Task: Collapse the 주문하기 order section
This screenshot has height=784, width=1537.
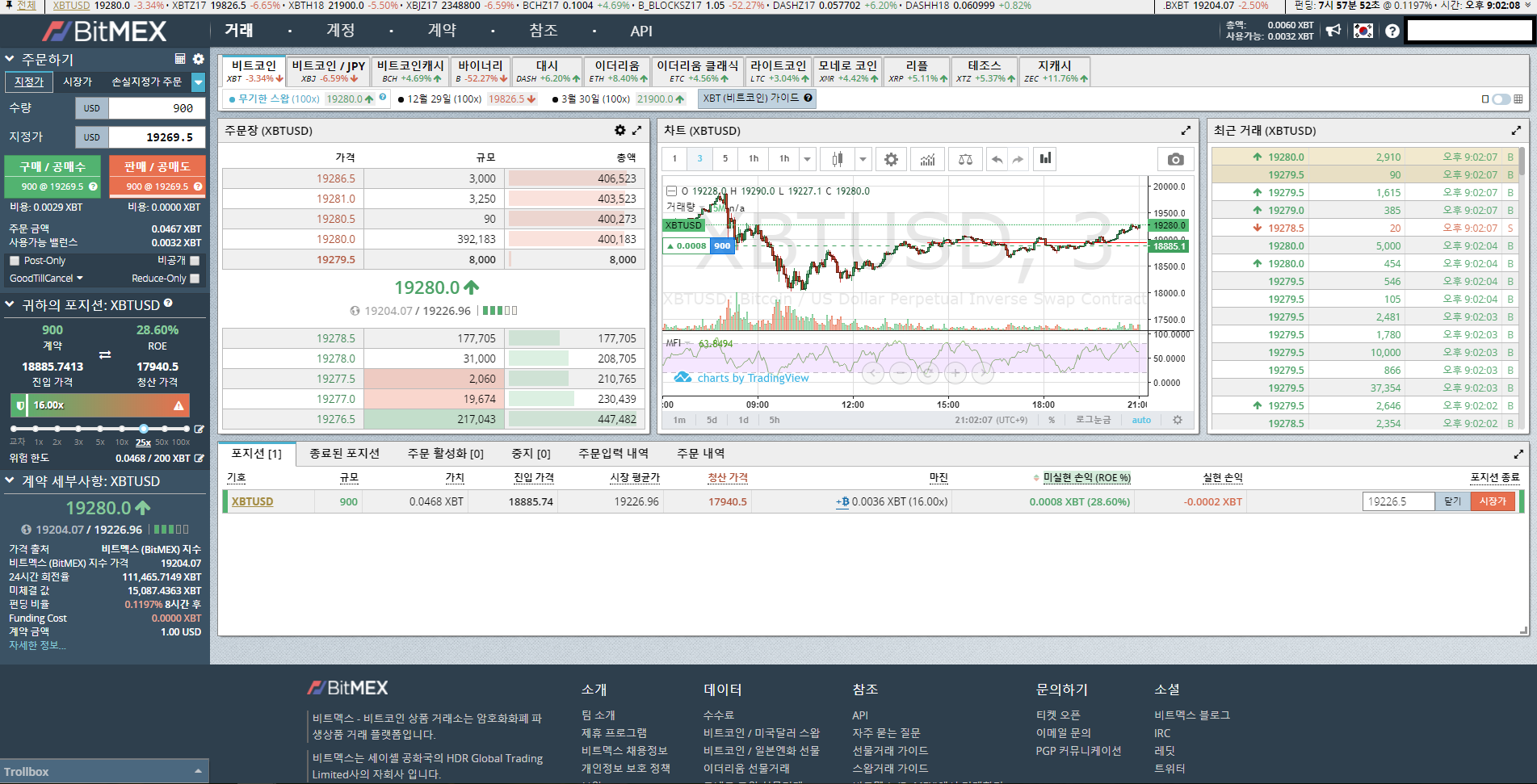Action: tap(10, 59)
